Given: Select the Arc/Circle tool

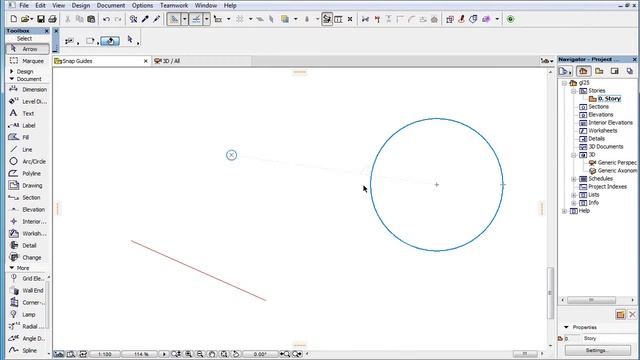Looking at the screenshot, I should (x=28, y=161).
